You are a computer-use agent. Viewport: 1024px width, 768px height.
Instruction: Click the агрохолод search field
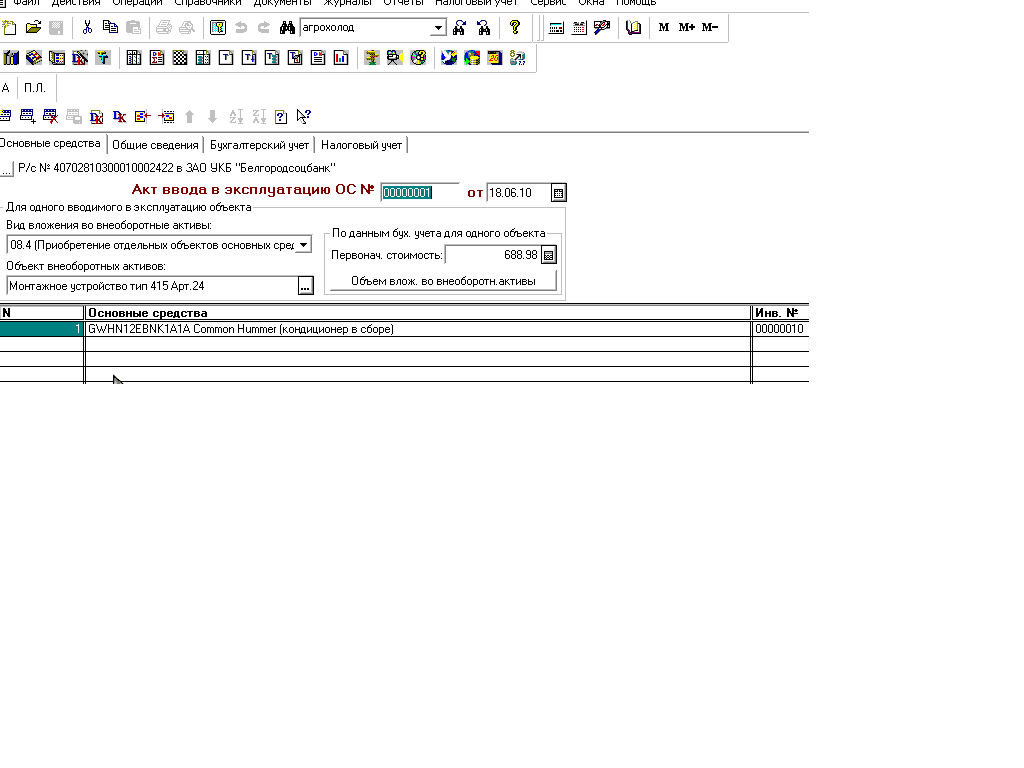(x=366, y=27)
